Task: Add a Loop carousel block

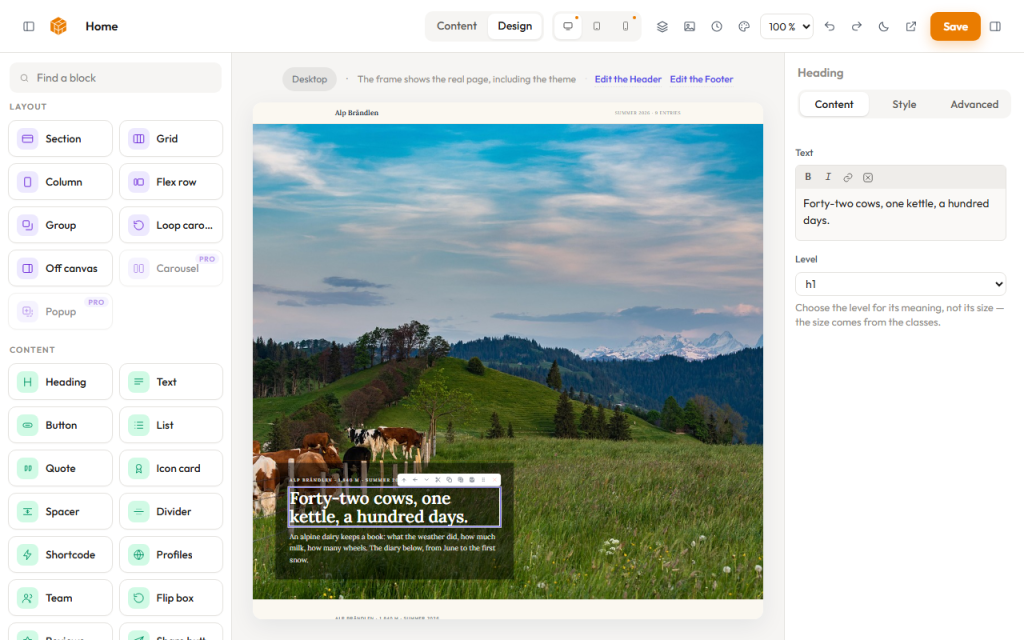Action: [171, 225]
